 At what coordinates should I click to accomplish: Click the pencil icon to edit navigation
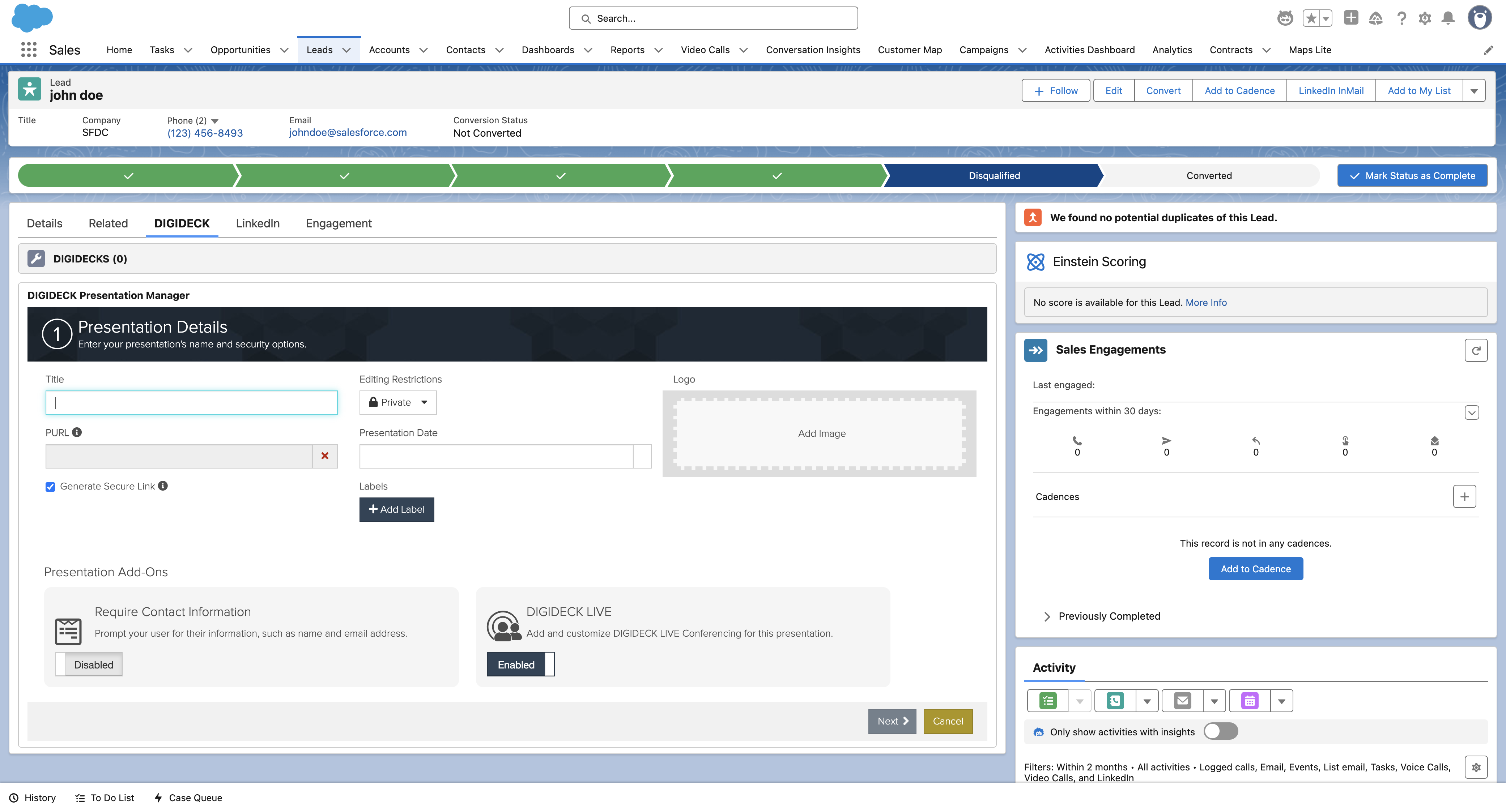click(x=1488, y=50)
